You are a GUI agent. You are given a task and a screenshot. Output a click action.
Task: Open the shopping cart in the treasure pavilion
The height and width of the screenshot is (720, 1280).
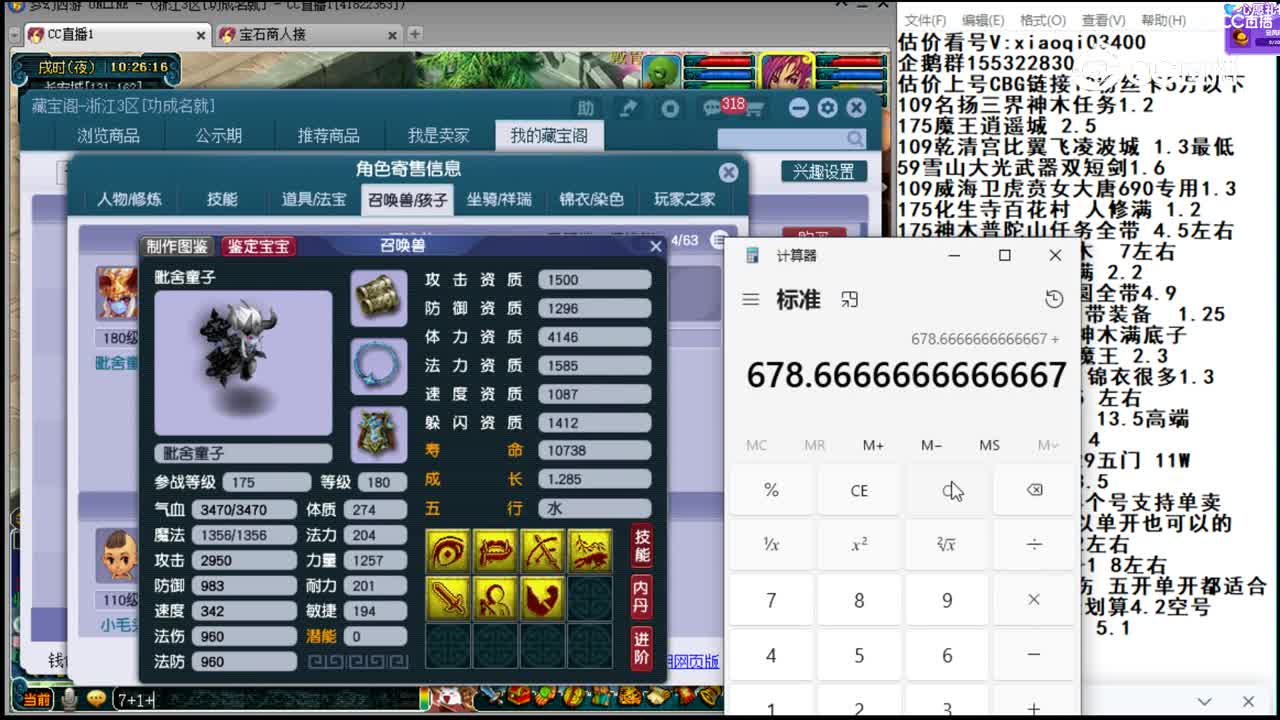(755, 108)
